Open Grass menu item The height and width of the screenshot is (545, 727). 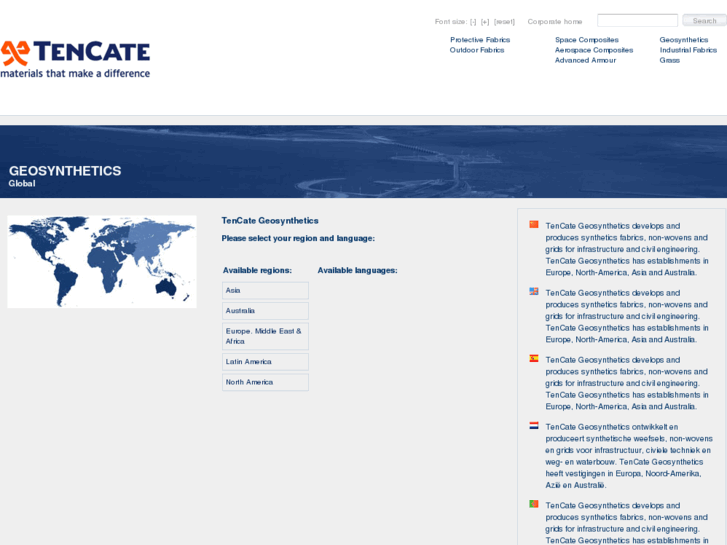(670, 60)
